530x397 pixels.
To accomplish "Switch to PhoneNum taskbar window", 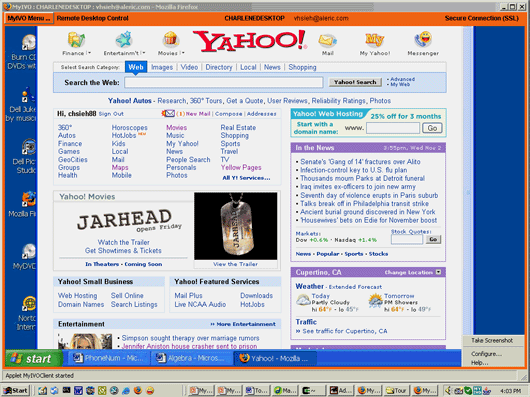I will (109, 358).
